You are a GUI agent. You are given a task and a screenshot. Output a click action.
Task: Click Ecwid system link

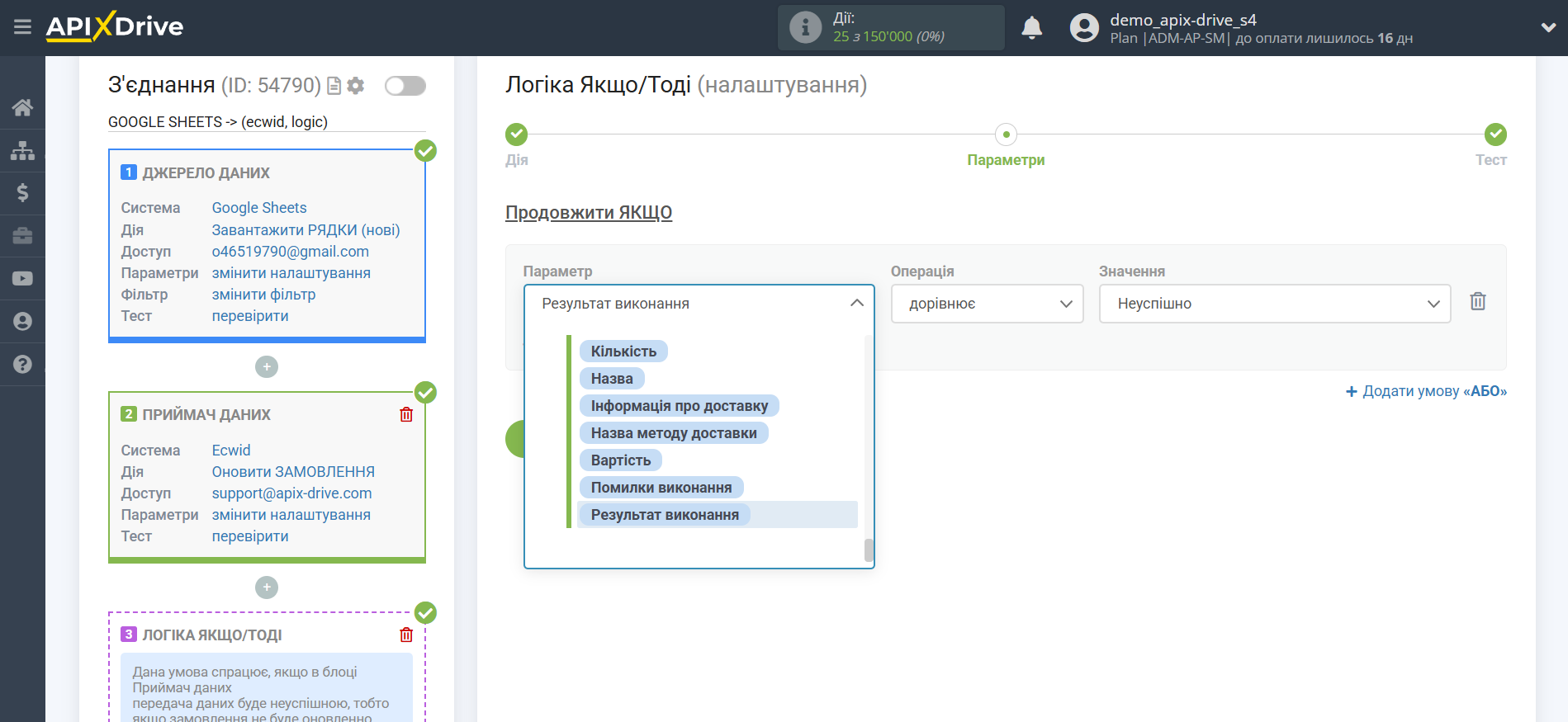[x=231, y=451]
